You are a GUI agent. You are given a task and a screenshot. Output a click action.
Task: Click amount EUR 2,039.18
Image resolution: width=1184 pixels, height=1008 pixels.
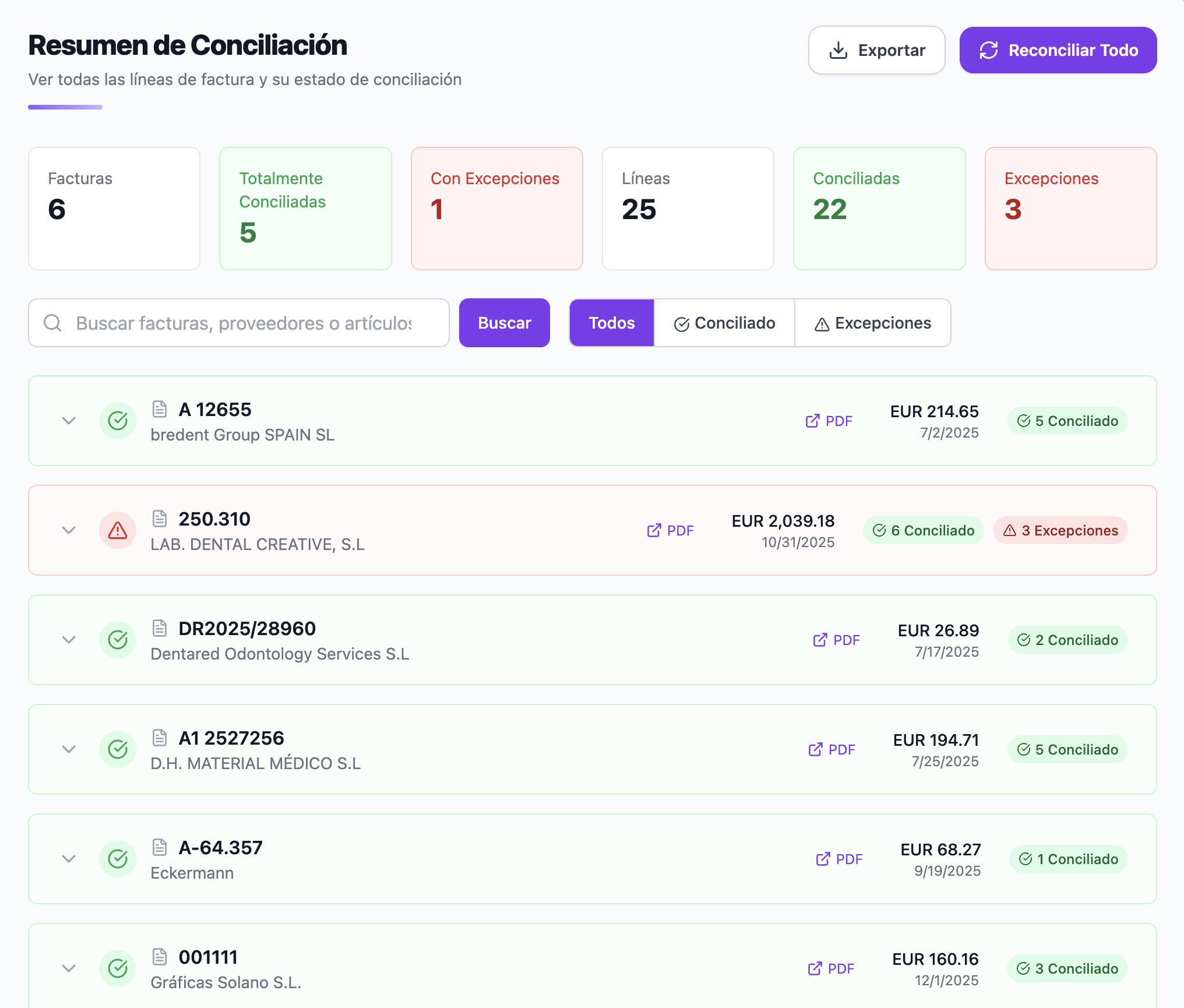coord(783,521)
